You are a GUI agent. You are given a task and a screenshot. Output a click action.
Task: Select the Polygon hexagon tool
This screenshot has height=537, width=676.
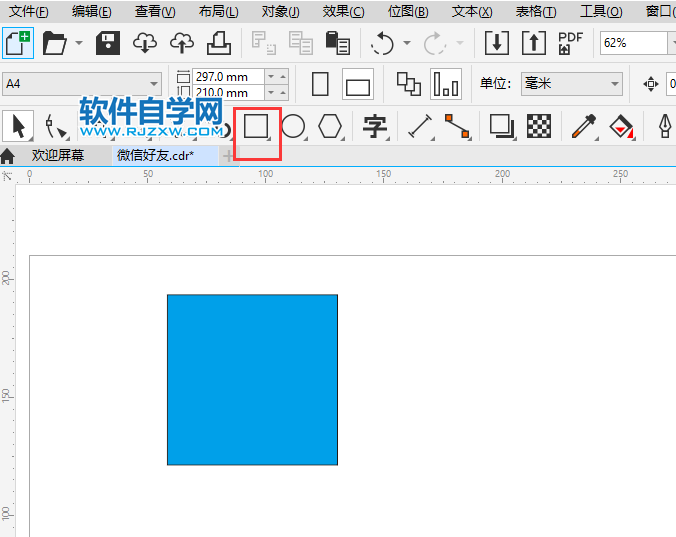click(330, 126)
